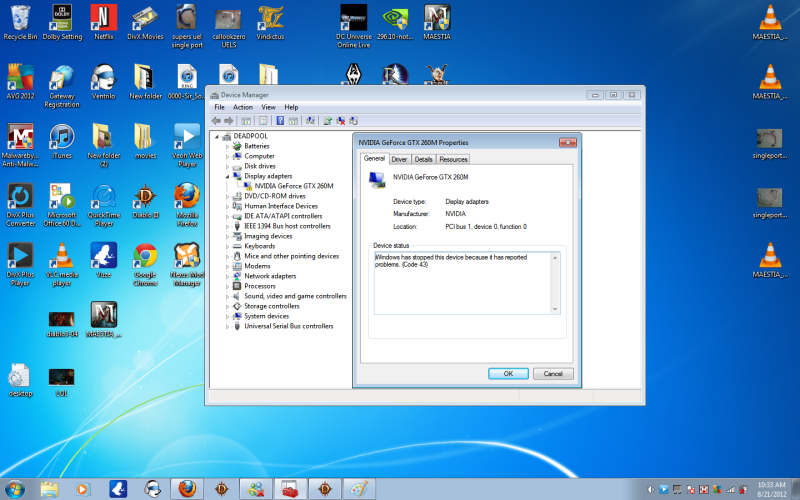Expand the Batteries node
The width and height of the screenshot is (800, 500).
[x=228, y=146]
